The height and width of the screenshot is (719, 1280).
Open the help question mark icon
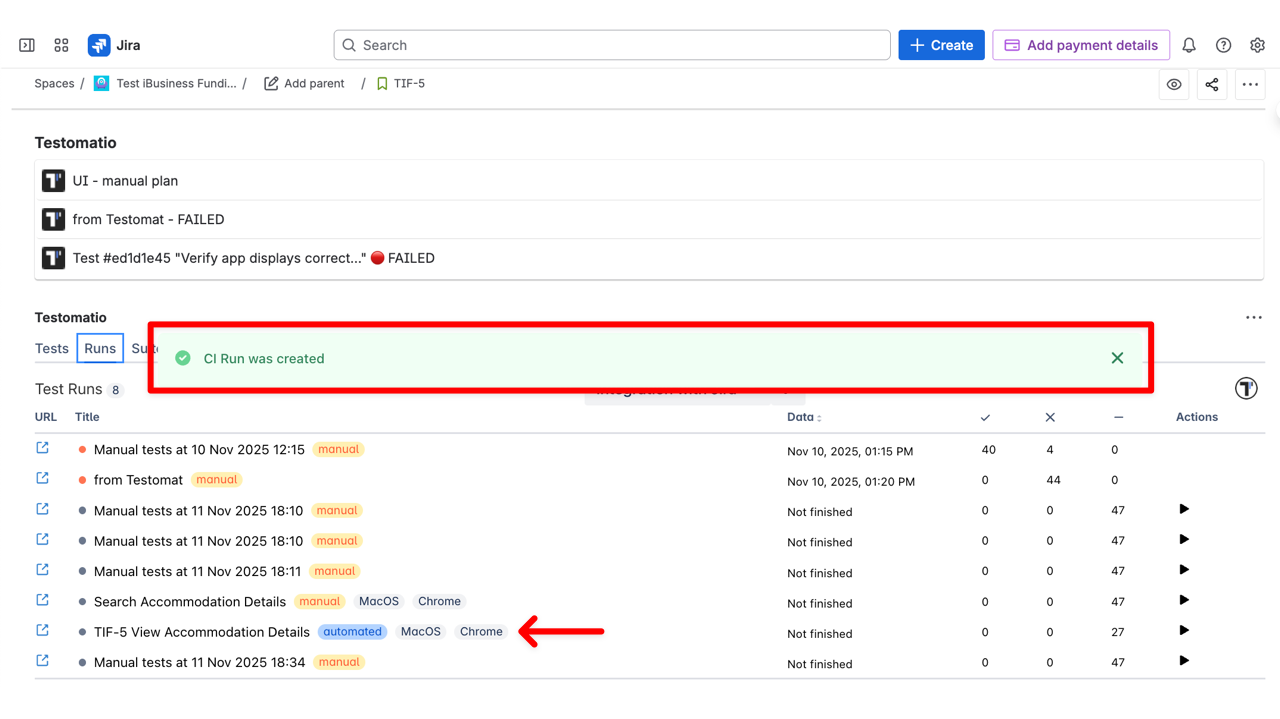(x=1223, y=45)
